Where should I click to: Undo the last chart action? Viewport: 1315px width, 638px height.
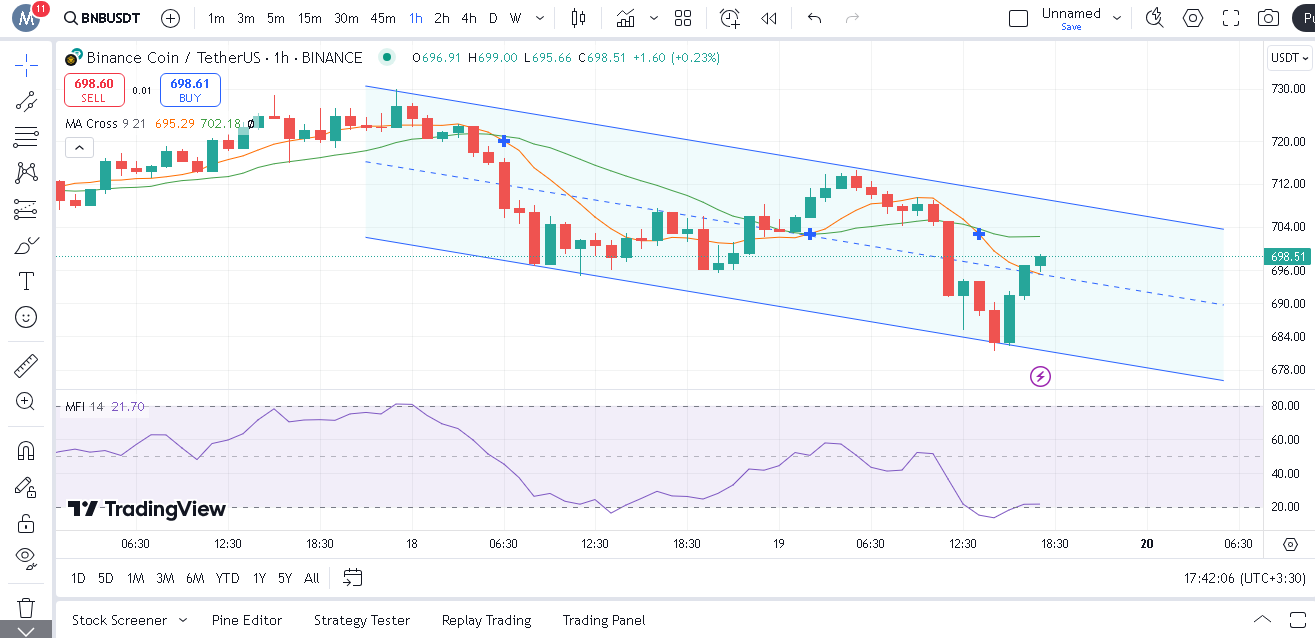[814, 18]
